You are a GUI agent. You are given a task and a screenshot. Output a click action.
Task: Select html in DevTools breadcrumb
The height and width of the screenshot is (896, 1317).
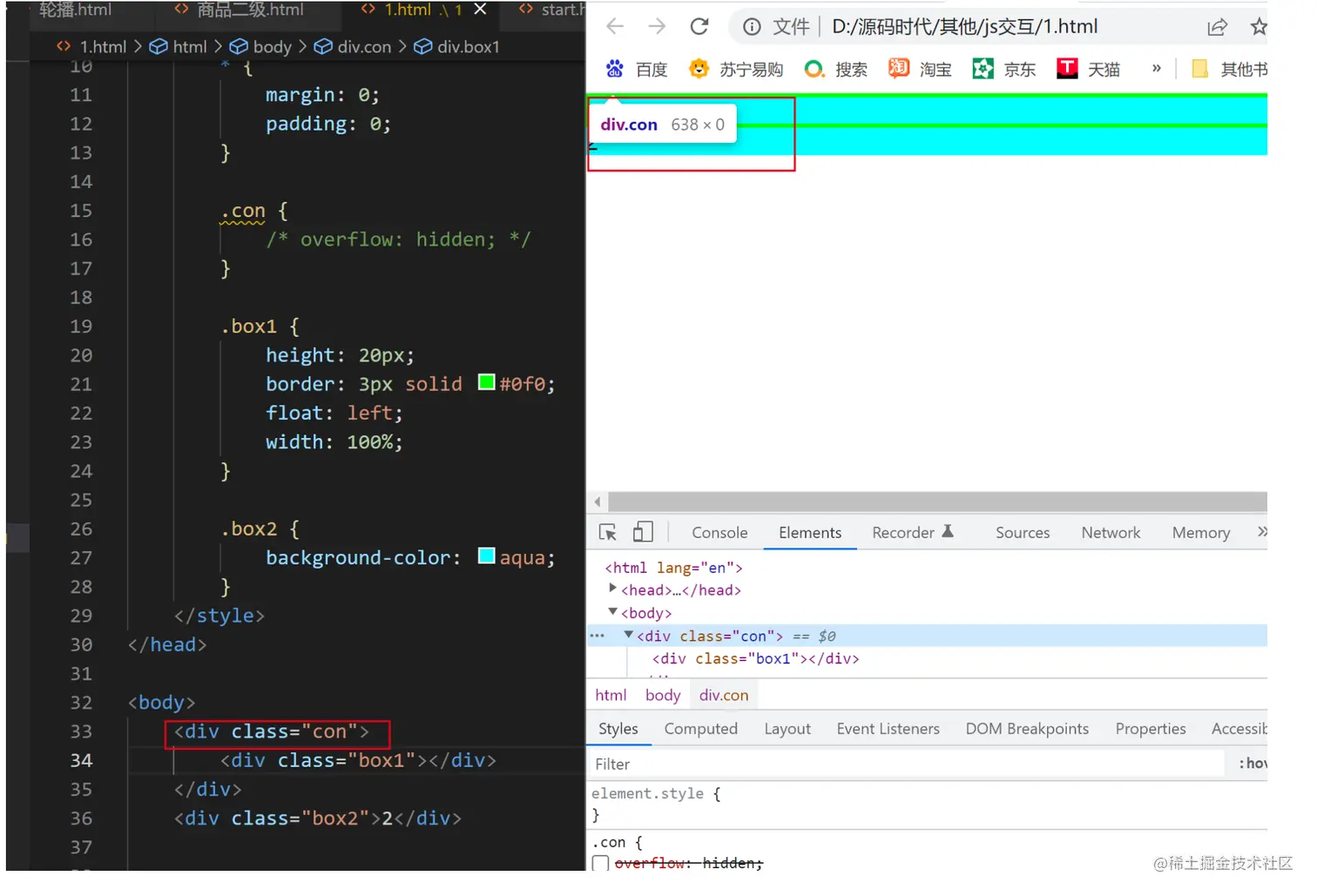[611, 695]
